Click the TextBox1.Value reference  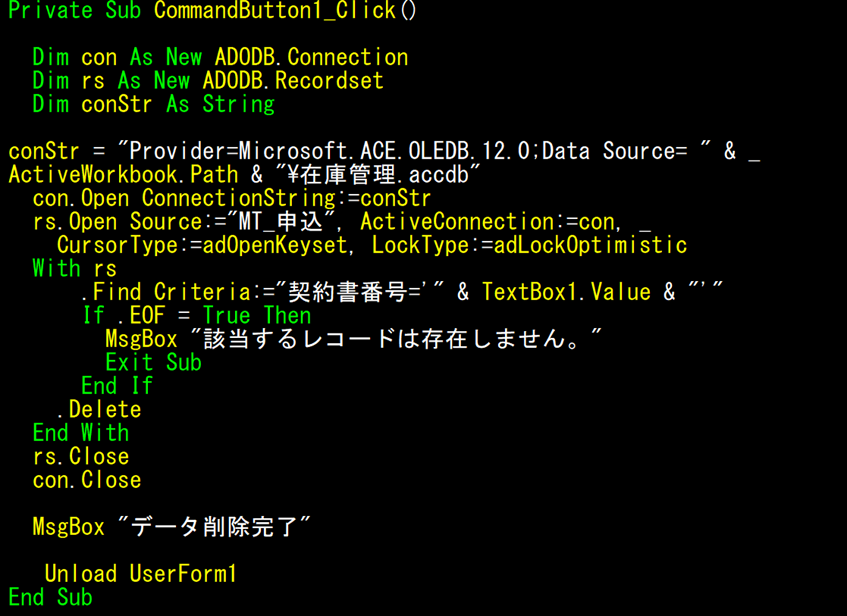(x=566, y=292)
